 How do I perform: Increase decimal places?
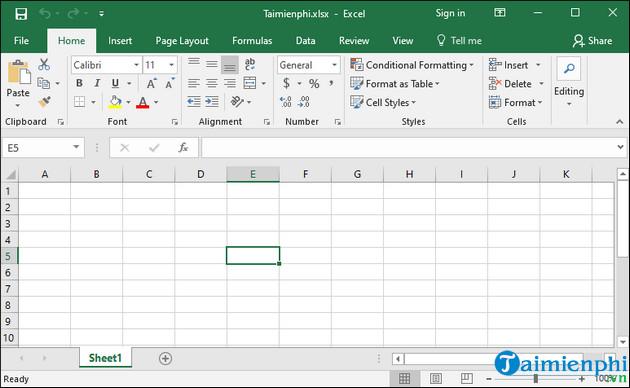coord(285,102)
